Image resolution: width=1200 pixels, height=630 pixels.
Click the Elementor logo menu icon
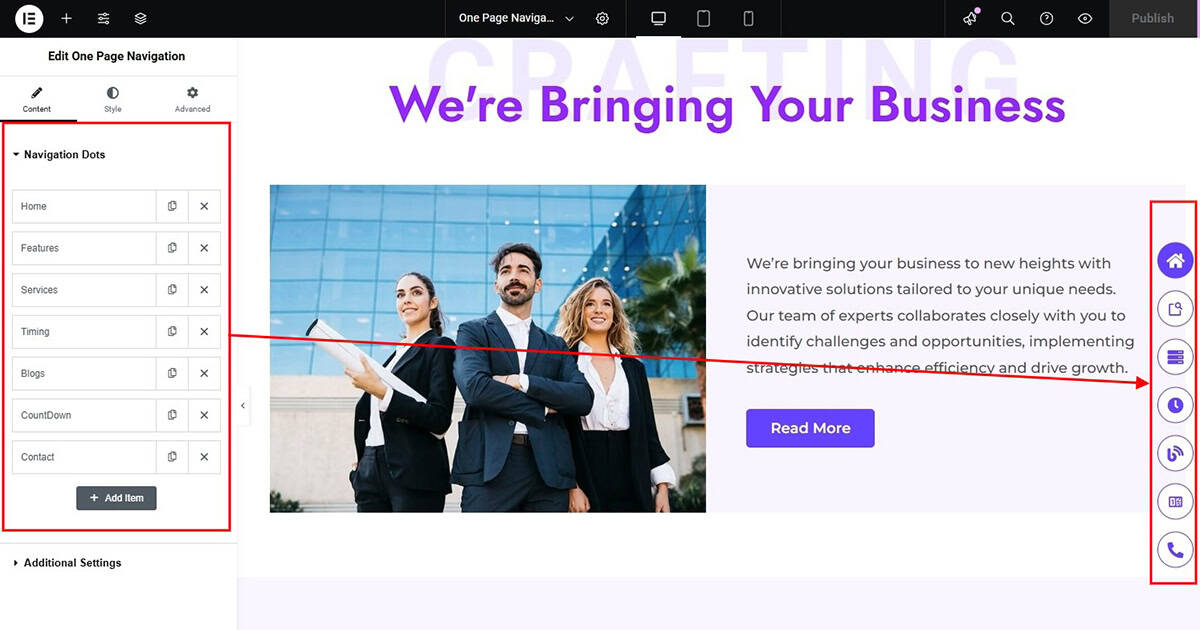(x=29, y=18)
